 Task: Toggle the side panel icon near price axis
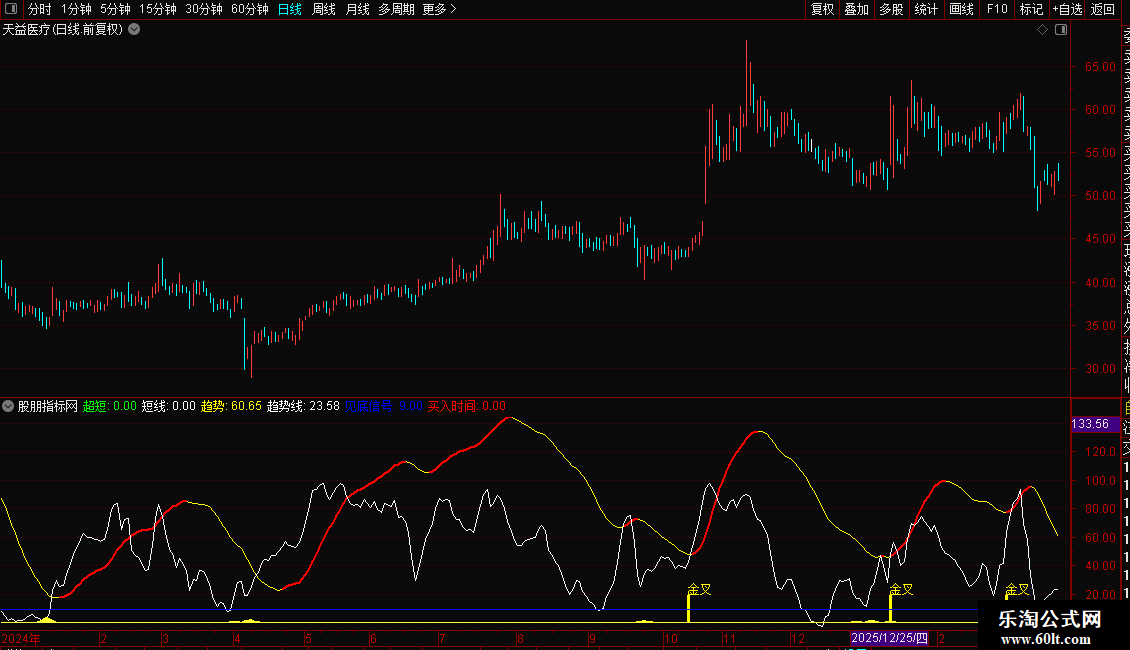pyautogui.click(x=1061, y=30)
